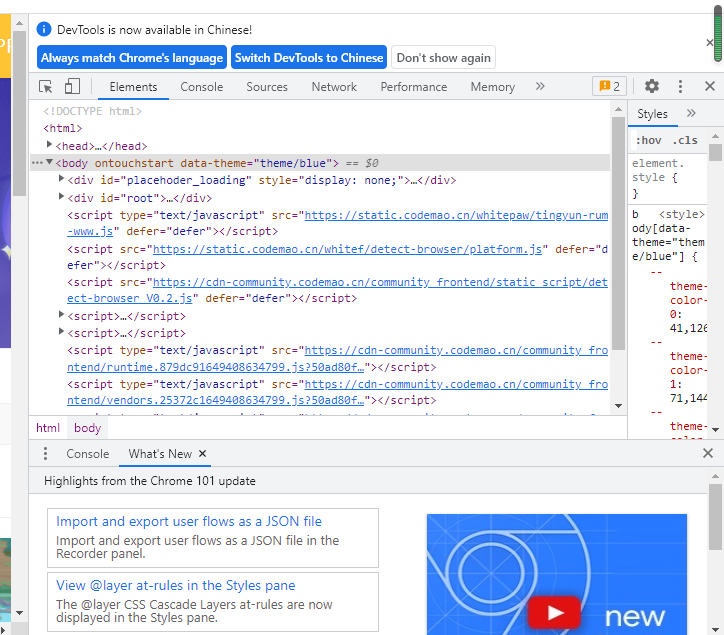
Task: Open the platform.js script link
Action: click(347, 249)
